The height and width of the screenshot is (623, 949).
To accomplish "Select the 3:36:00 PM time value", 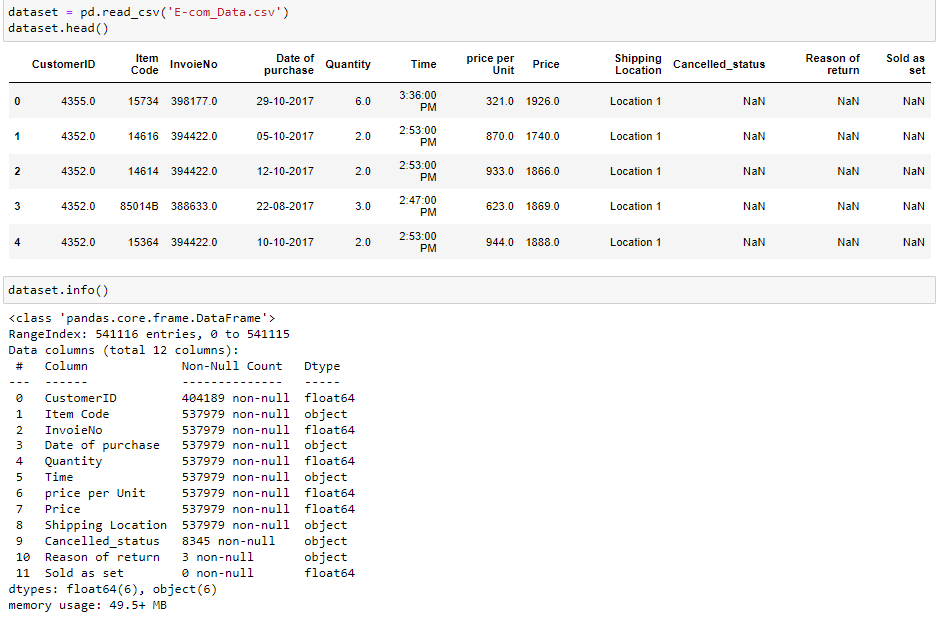I will coord(417,101).
